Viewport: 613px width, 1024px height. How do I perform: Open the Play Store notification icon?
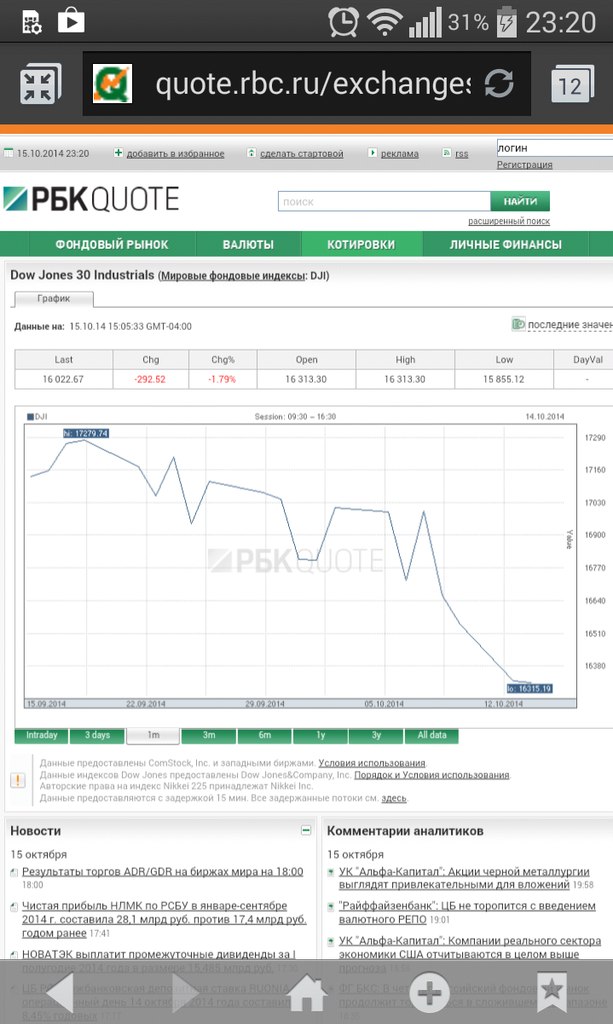(71, 22)
